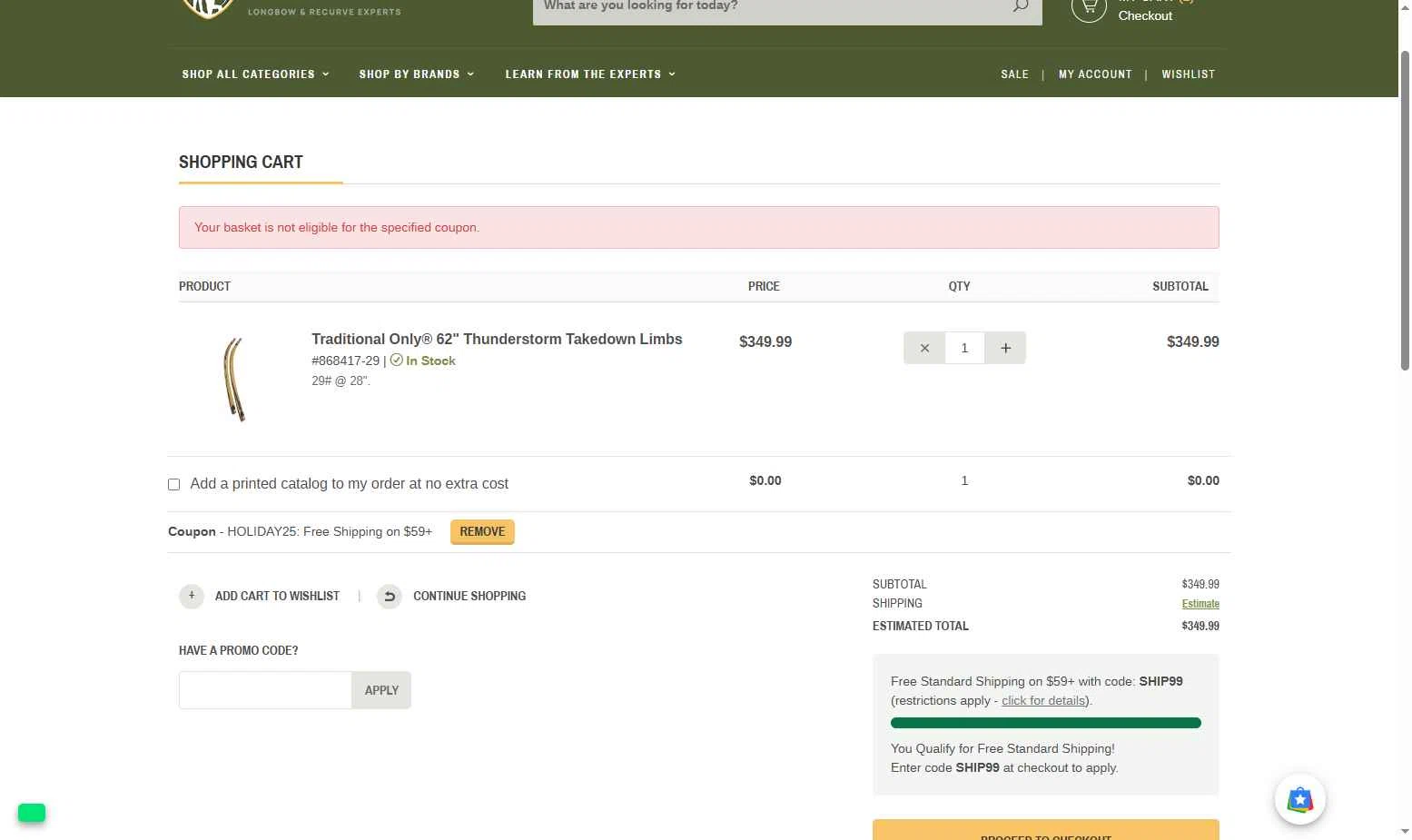Expand Learn From The Experts menu
This screenshot has height=840, width=1412.
(x=590, y=74)
